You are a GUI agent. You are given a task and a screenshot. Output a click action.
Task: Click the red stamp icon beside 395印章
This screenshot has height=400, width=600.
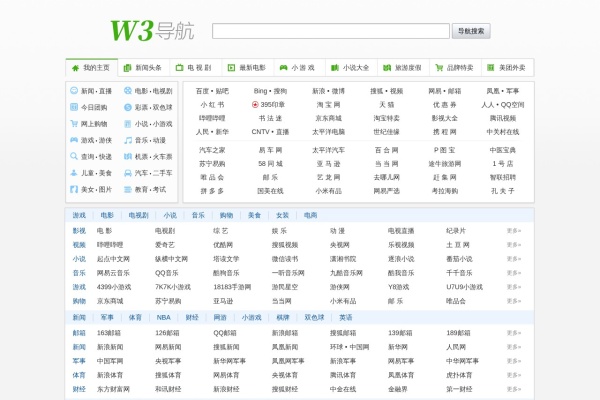255,104
